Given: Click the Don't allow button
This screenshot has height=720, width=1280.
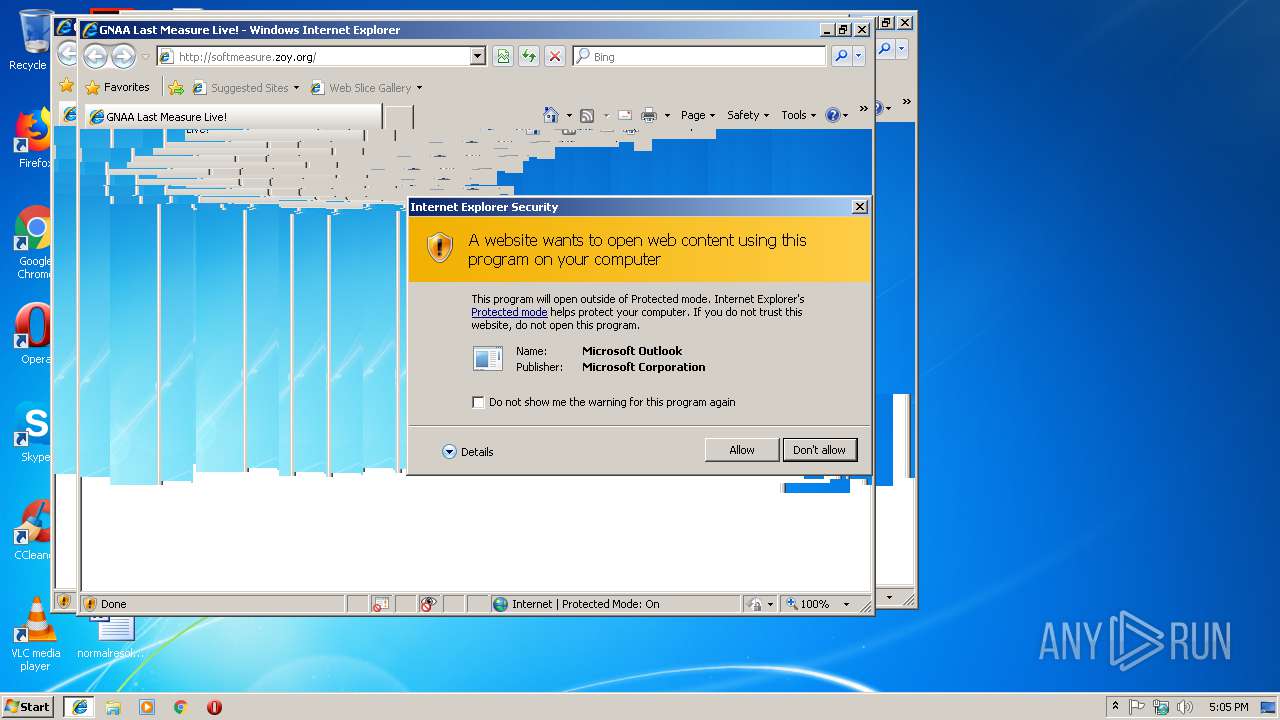Looking at the screenshot, I should click(x=819, y=450).
